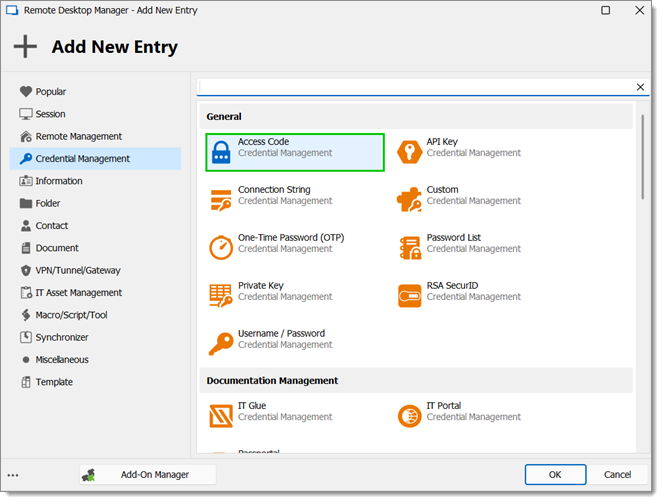Choose the IT Glue icon

click(x=221, y=416)
